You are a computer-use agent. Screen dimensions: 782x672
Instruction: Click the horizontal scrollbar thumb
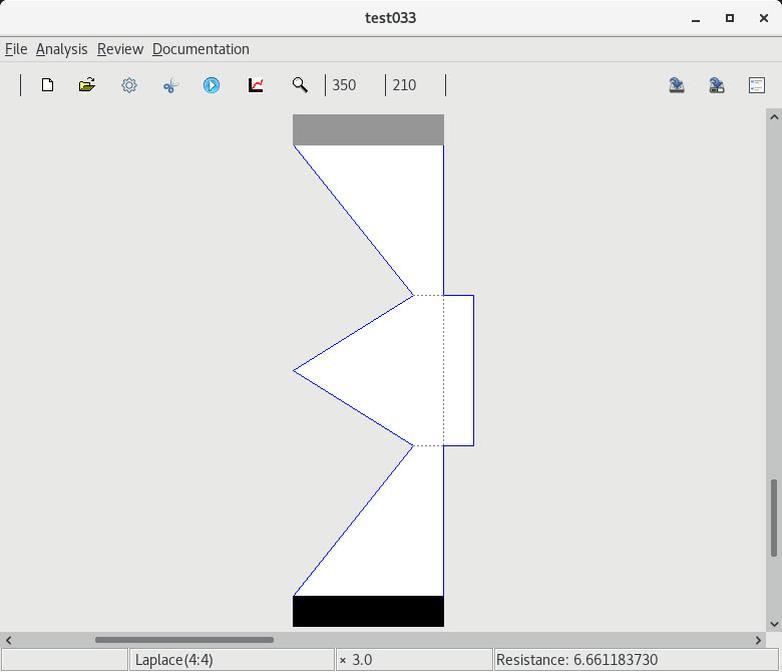(184, 640)
